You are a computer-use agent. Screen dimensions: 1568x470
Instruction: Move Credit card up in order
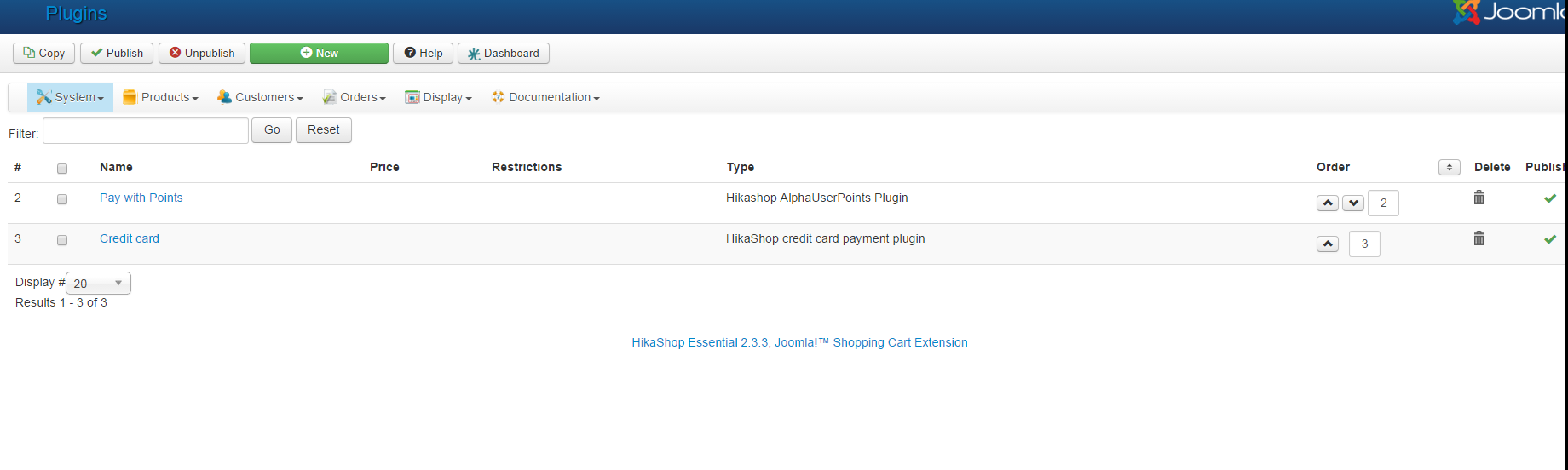pos(1328,244)
